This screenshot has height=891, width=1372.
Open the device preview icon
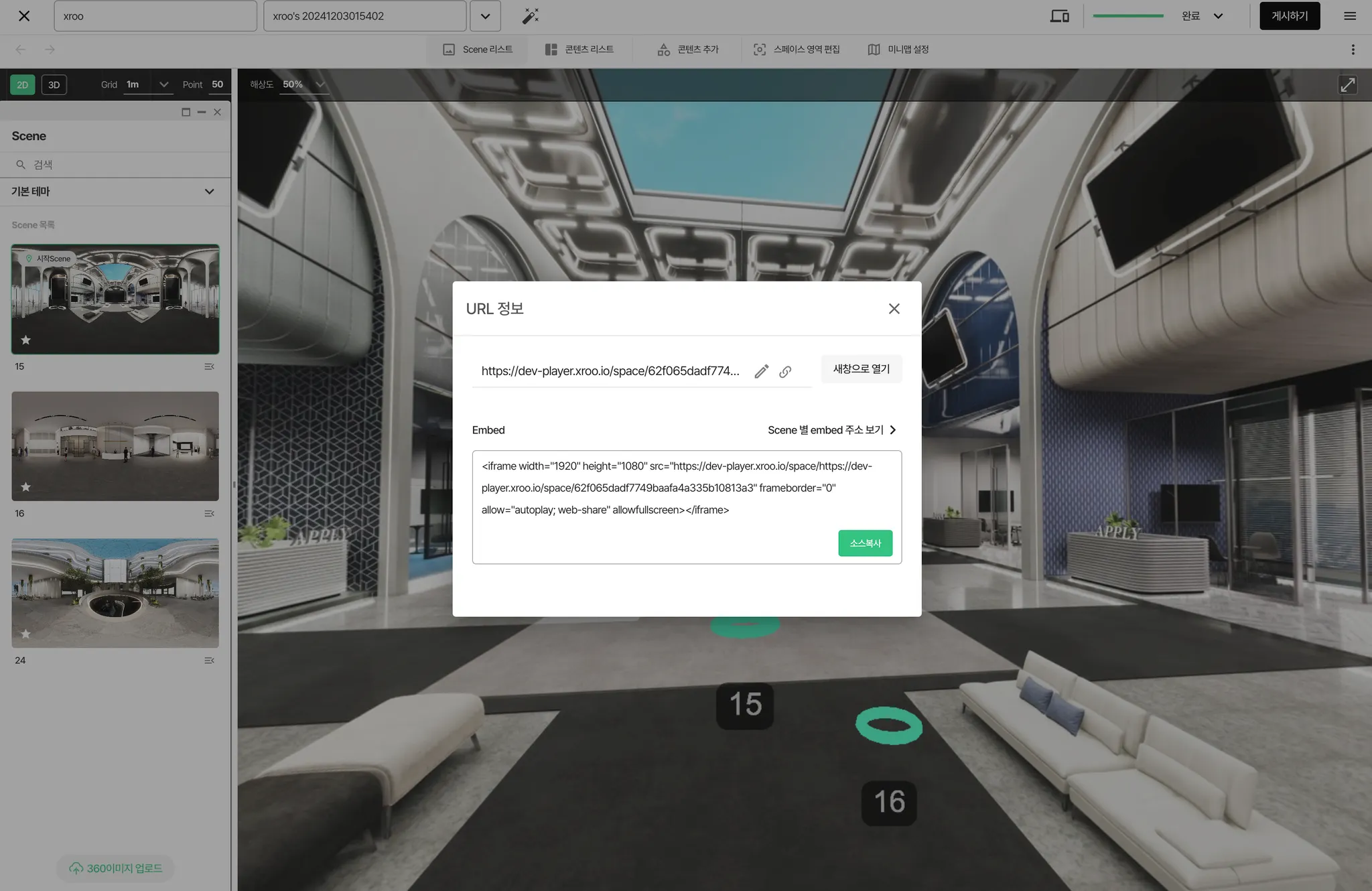tap(1059, 16)
